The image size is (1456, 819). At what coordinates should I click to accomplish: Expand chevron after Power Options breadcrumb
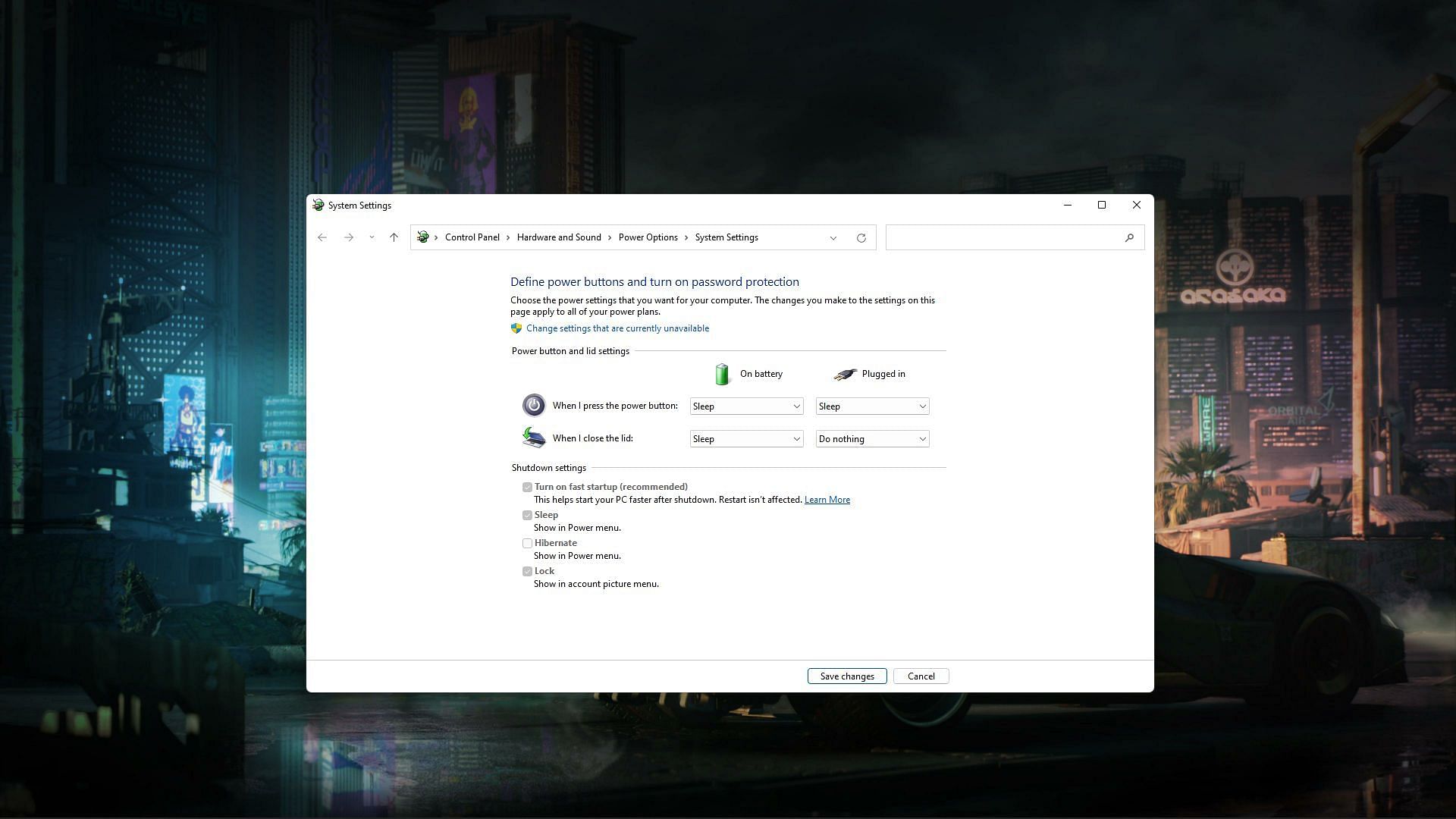pyautogui.click(x=686, y=237)
